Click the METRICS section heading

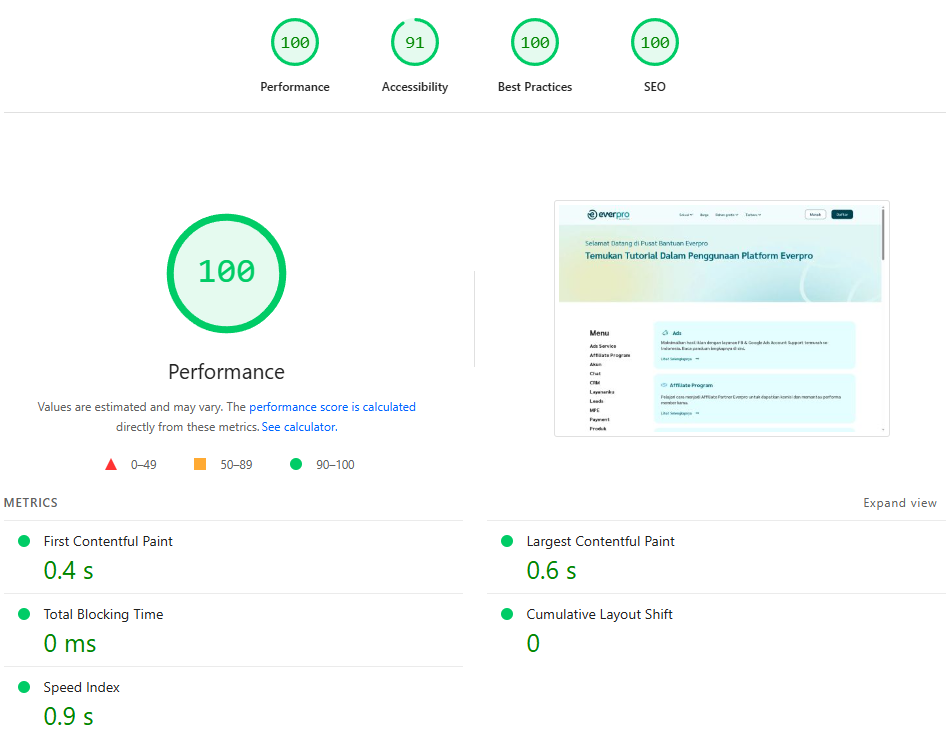pos(31,503)
